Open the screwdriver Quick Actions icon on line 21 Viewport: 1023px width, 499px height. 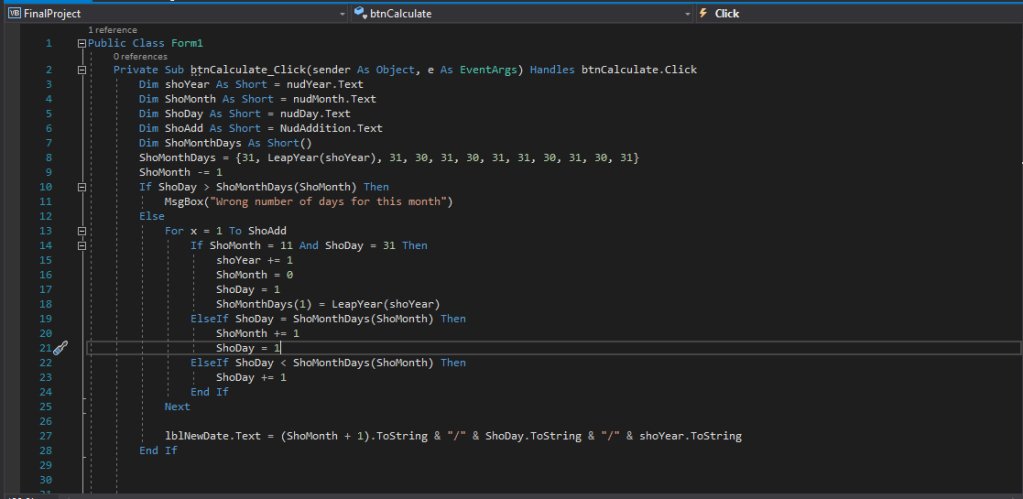(59, 348)
